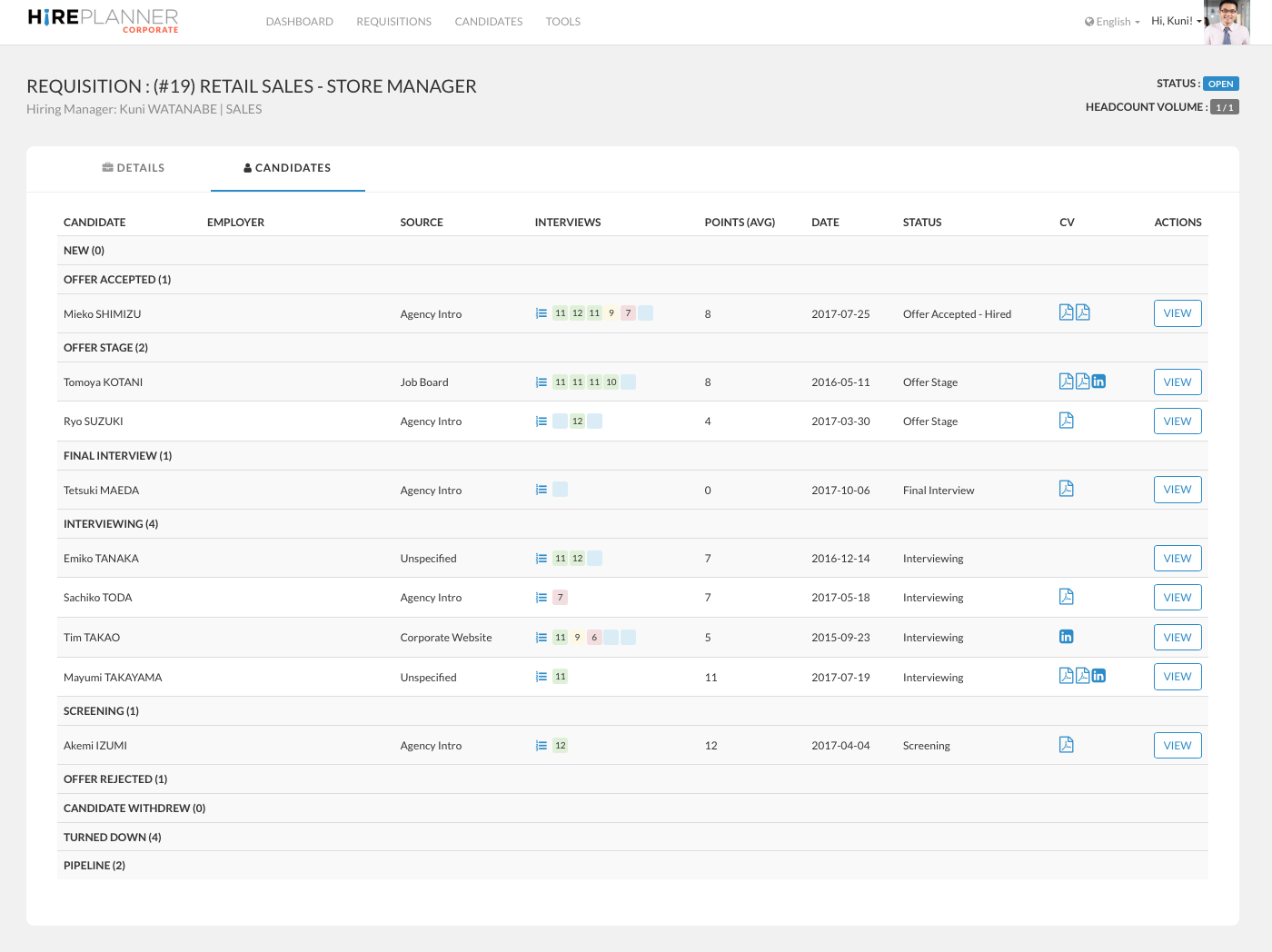Click interview list icon for Sachiko TODA
Screen dimensions: 1272x952
(x=542, y=598)
